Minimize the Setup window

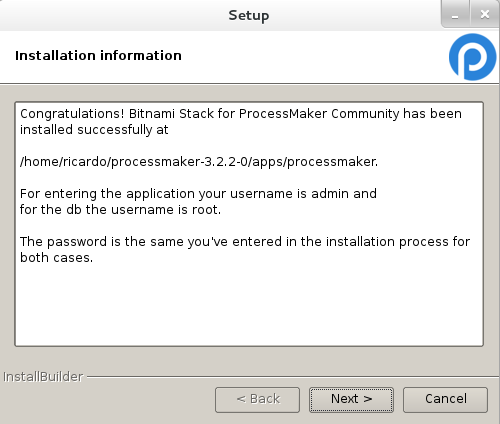coord(455,15)
